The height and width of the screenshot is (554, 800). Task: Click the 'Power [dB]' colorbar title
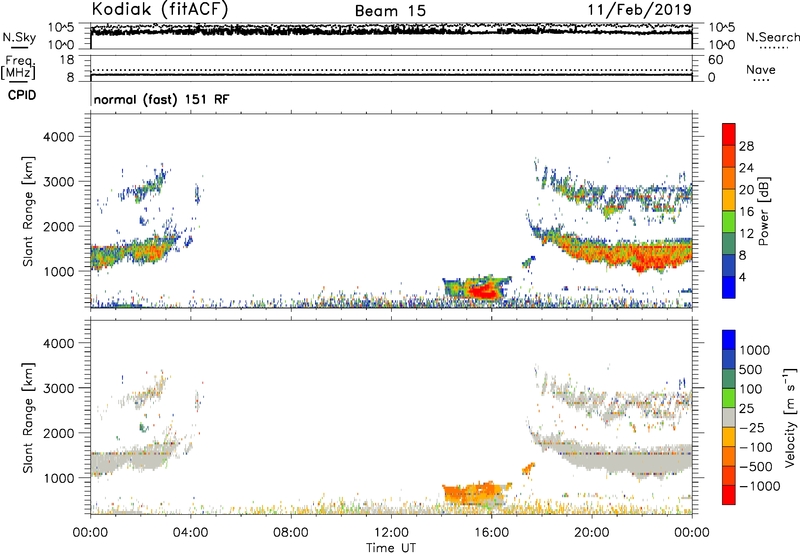pyautogui.click(x=763, y=211)
